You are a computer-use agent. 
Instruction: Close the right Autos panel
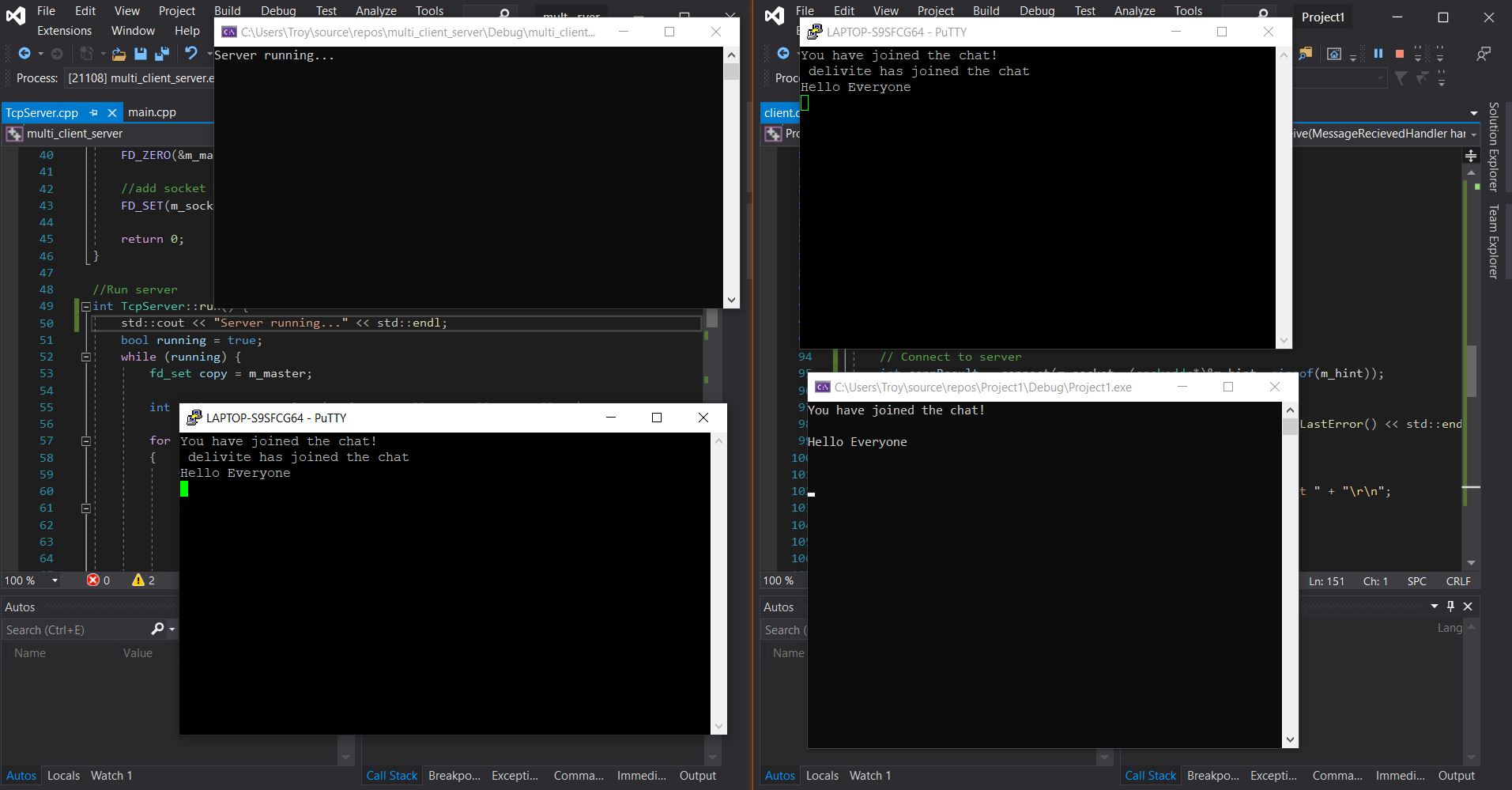pos(1468,607)
